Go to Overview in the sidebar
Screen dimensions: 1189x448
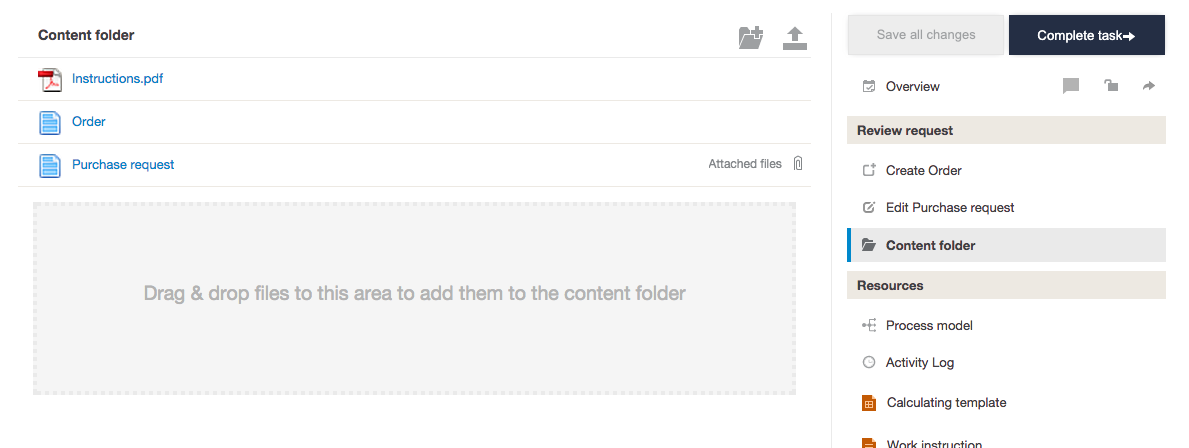912,87
